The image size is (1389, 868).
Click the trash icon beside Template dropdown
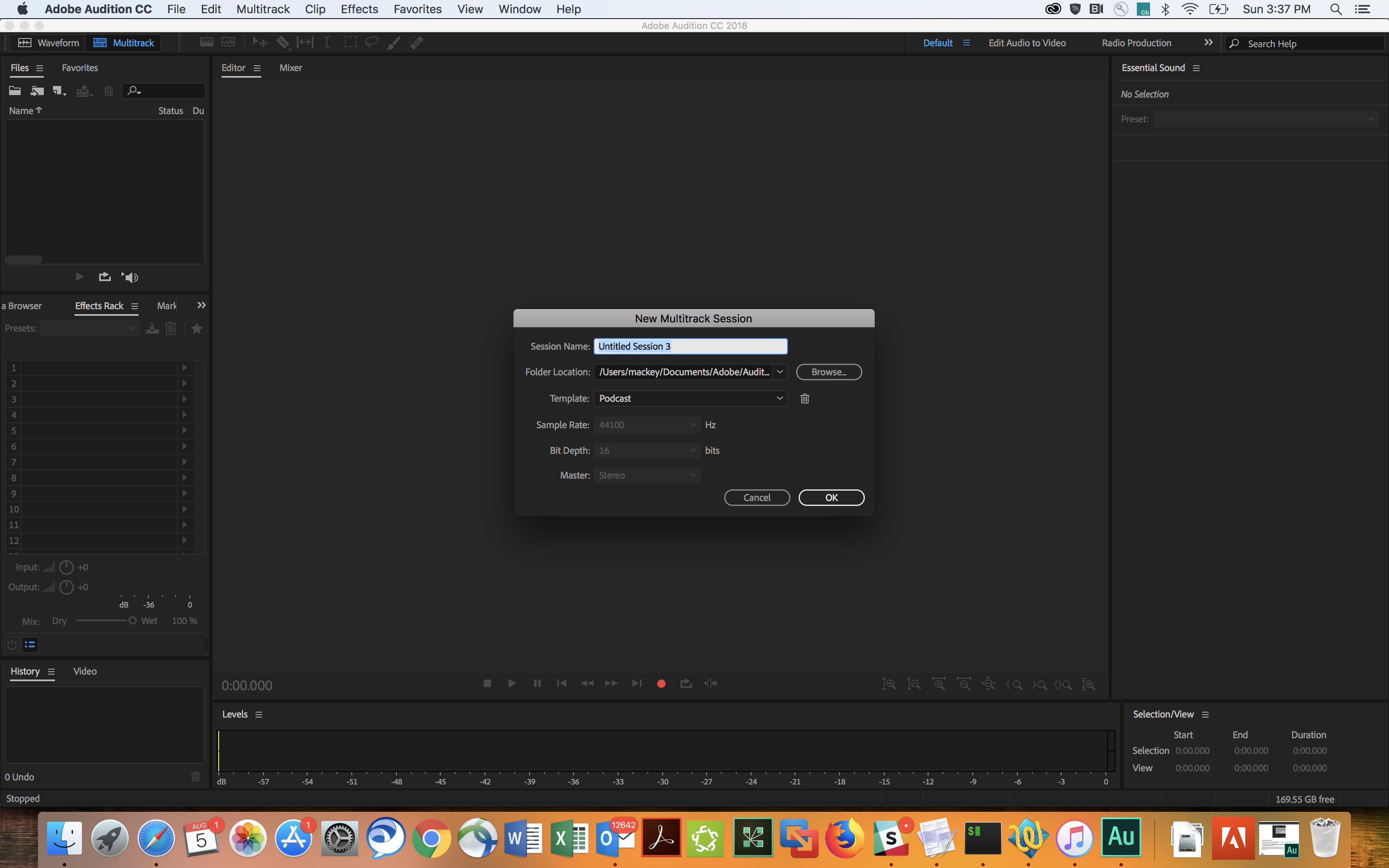point(805,398)
